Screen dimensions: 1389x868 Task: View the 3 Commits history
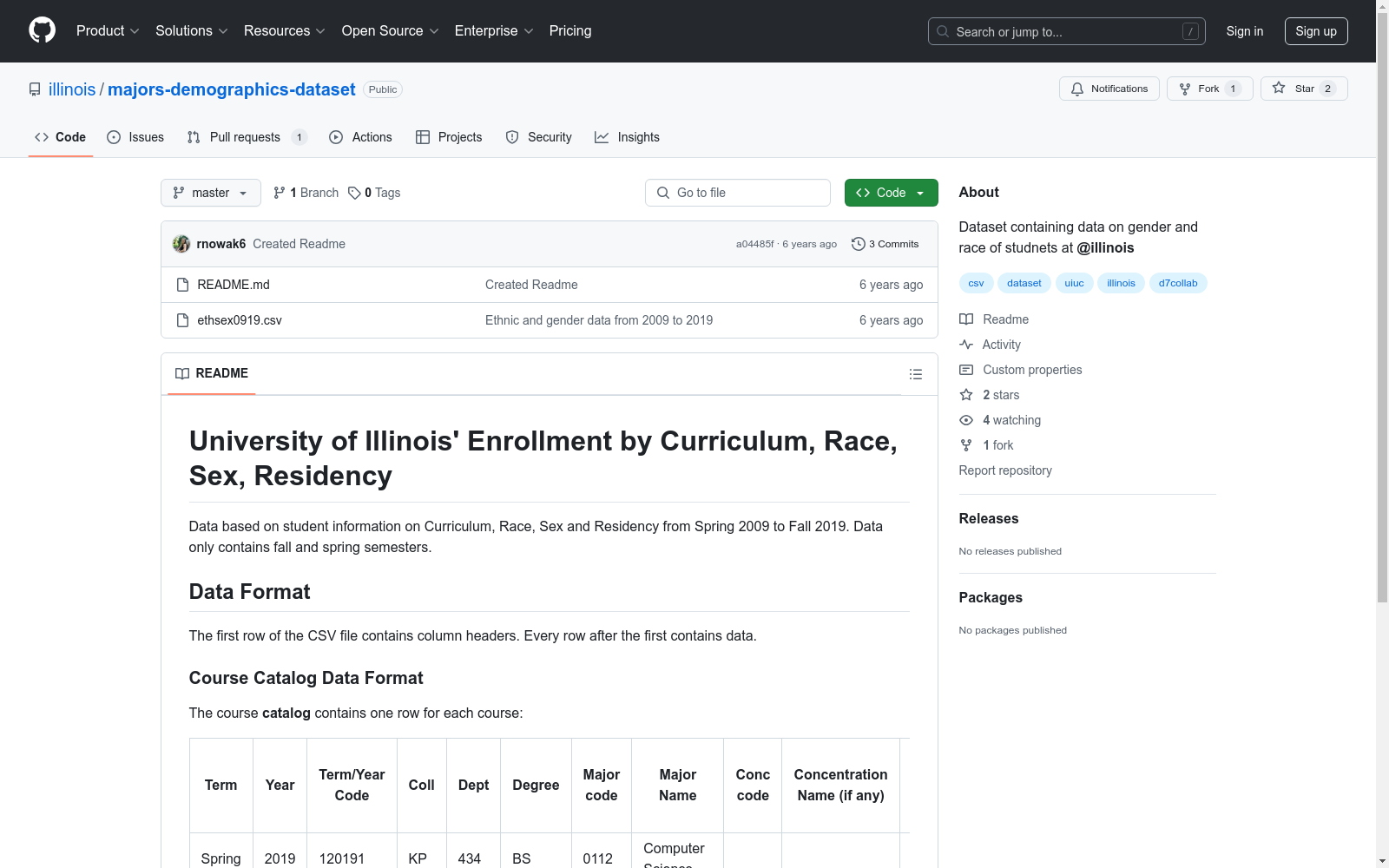[x=885, y=244]
